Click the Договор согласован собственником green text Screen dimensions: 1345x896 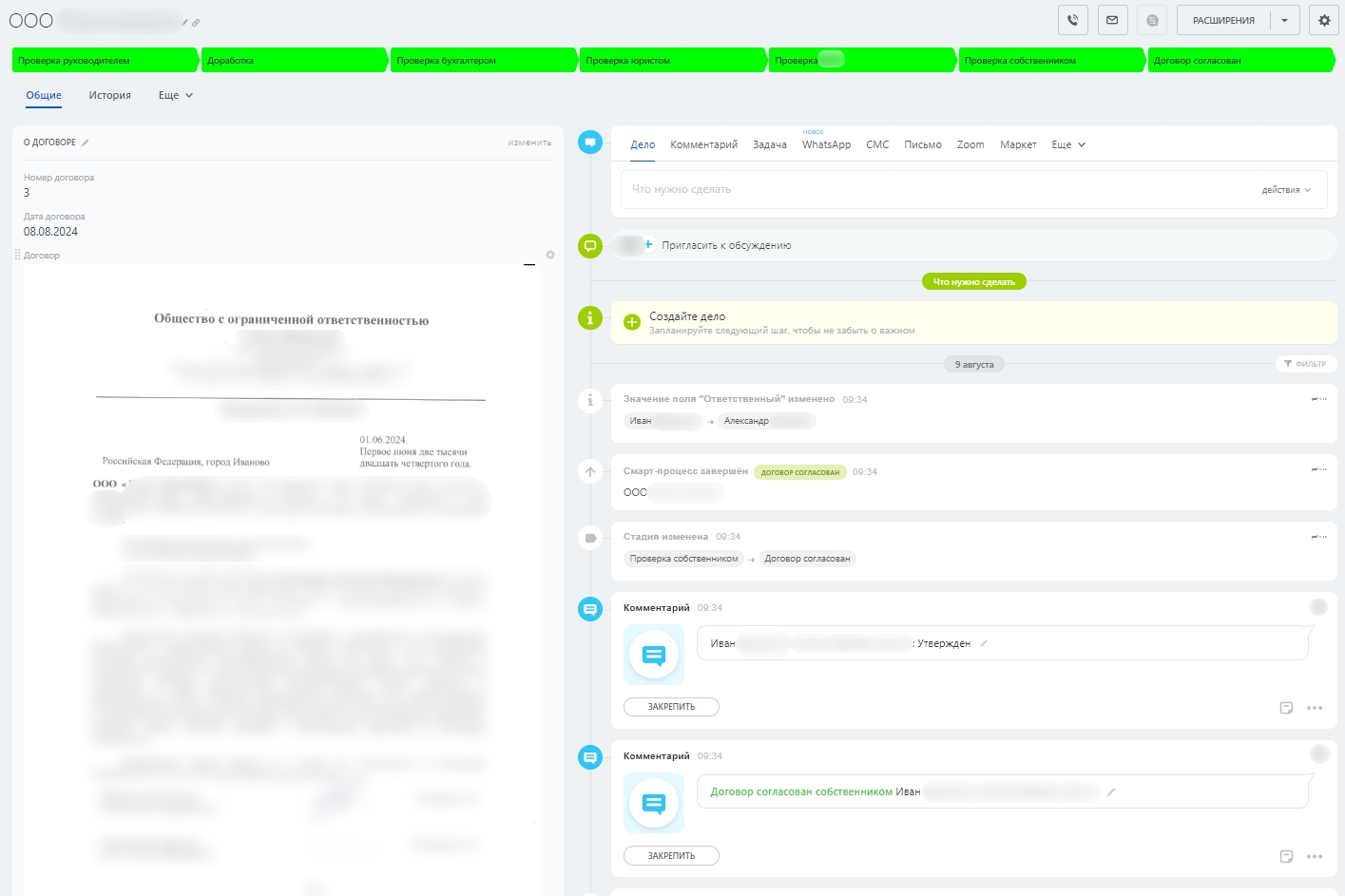tap(801, 791)
